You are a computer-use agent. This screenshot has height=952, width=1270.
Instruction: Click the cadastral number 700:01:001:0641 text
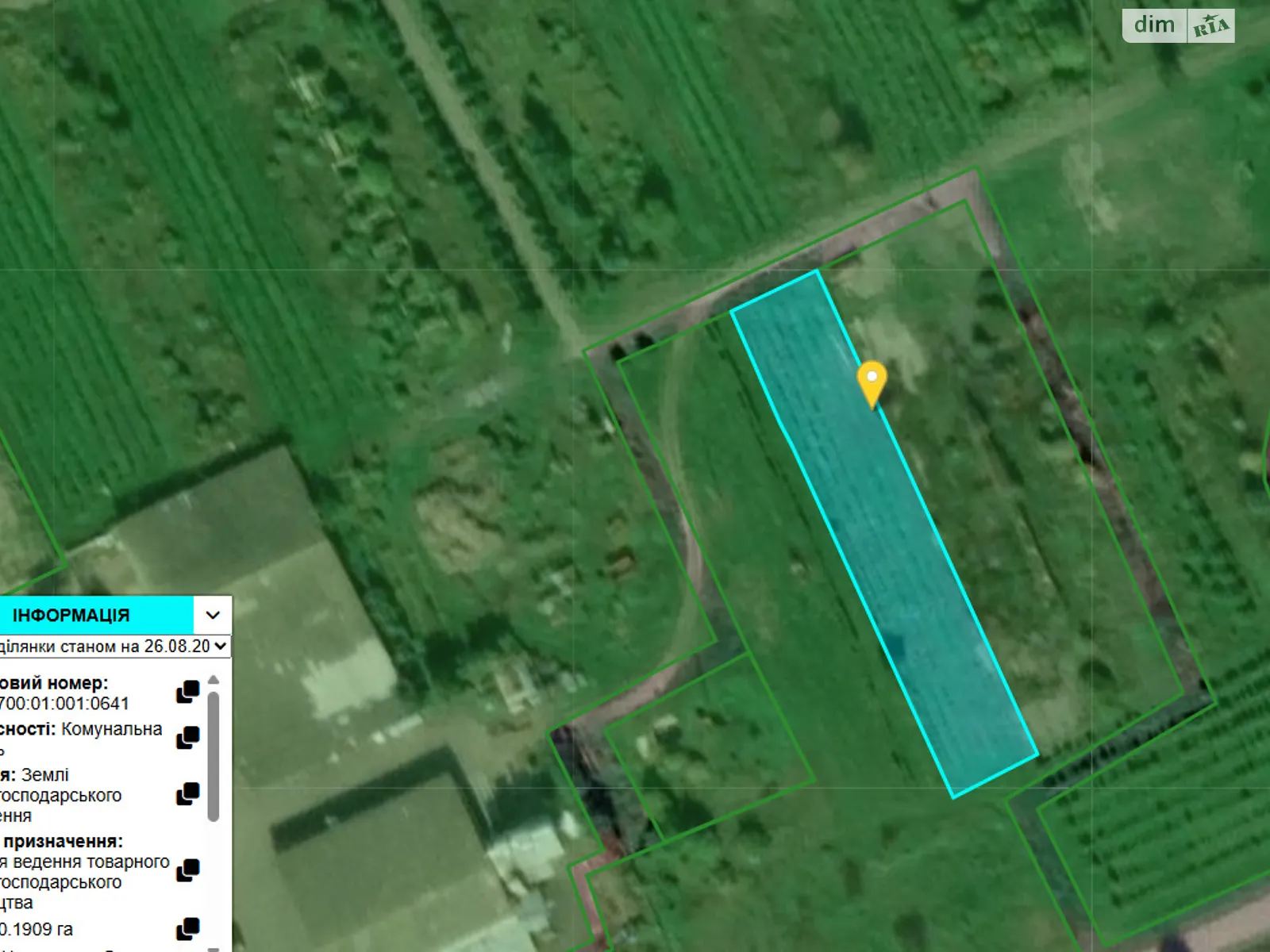pyautogui.click(x=63, y=704)
